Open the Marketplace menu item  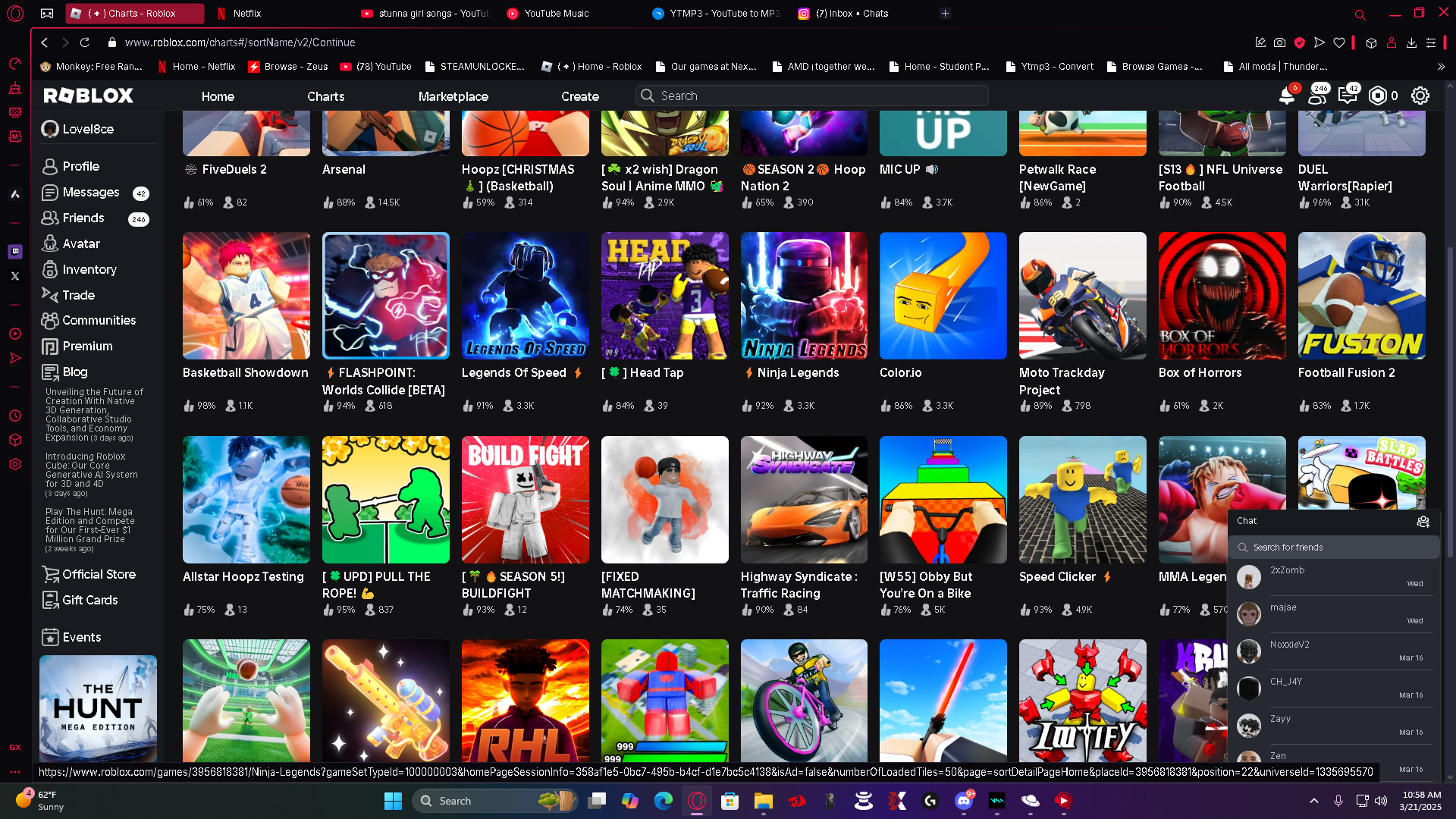pos(453,96)
